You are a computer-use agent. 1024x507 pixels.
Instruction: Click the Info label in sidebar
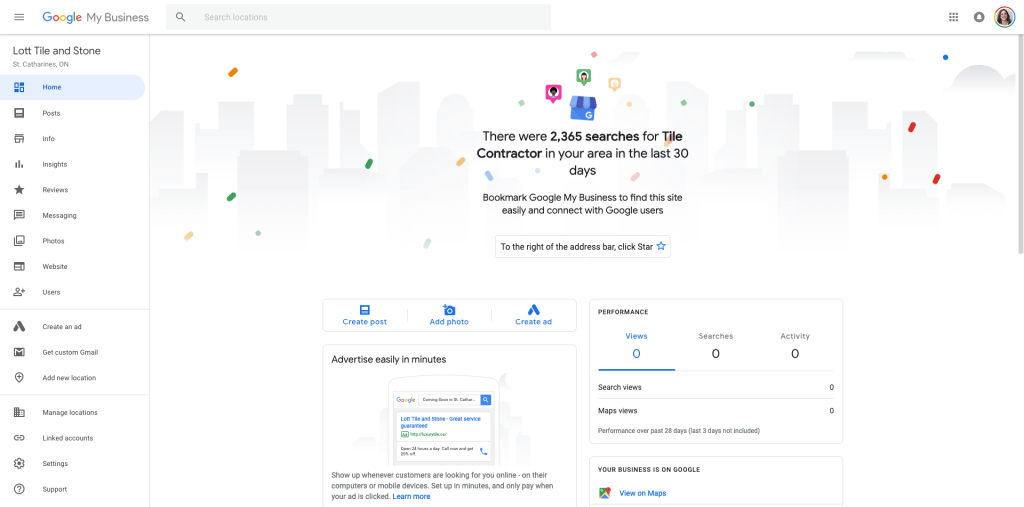pos(49,139)
